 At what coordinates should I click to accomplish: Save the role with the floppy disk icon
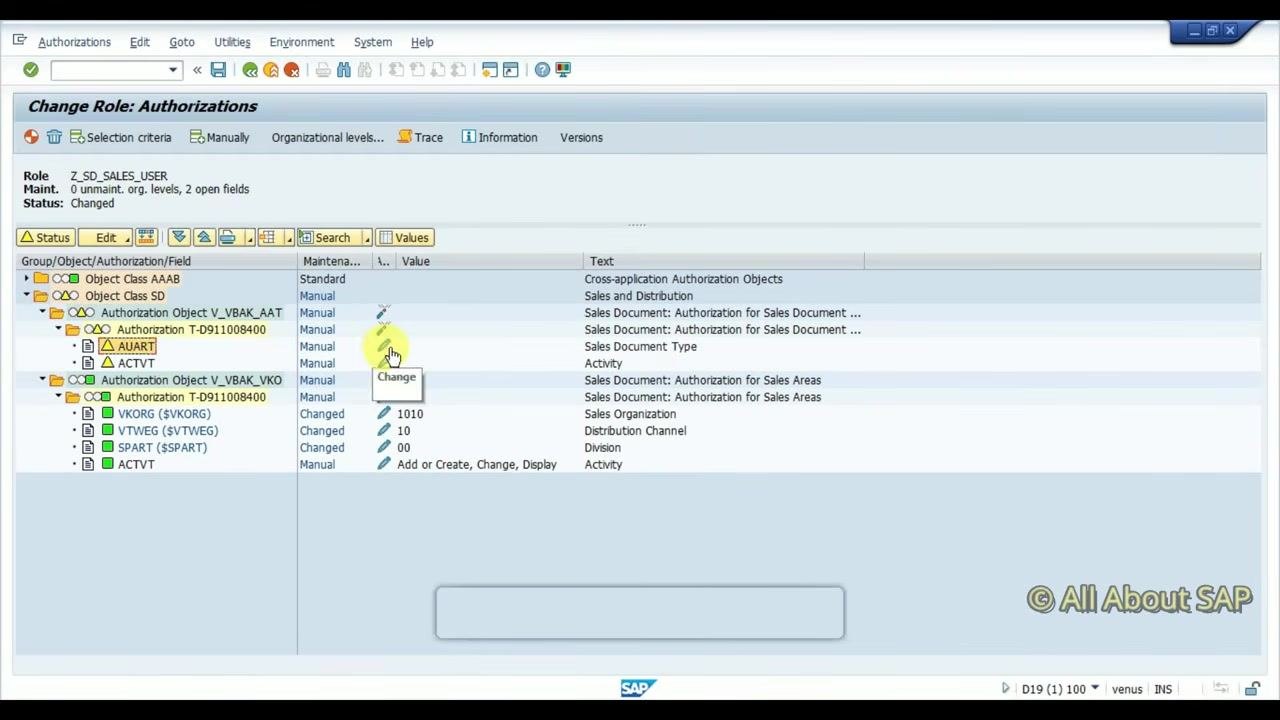218,70
